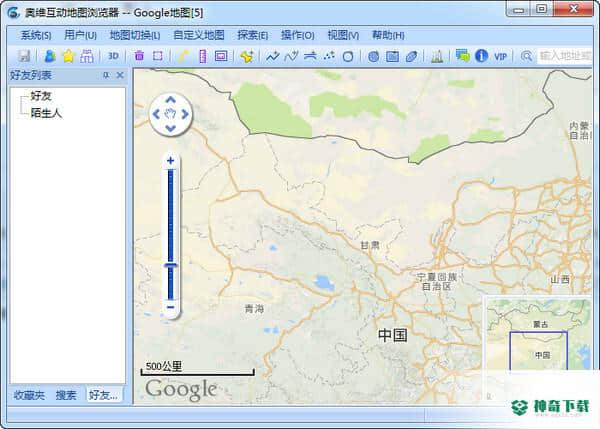Pan map left with the left arrow
600x429 pixels.
[x=156, y=114]
